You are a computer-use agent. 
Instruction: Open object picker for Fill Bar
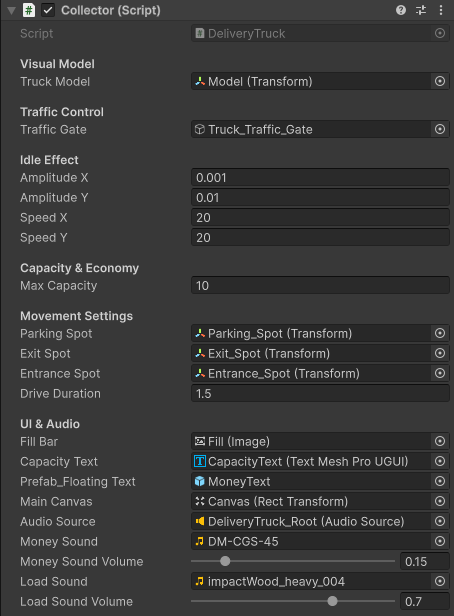(440, 441)
